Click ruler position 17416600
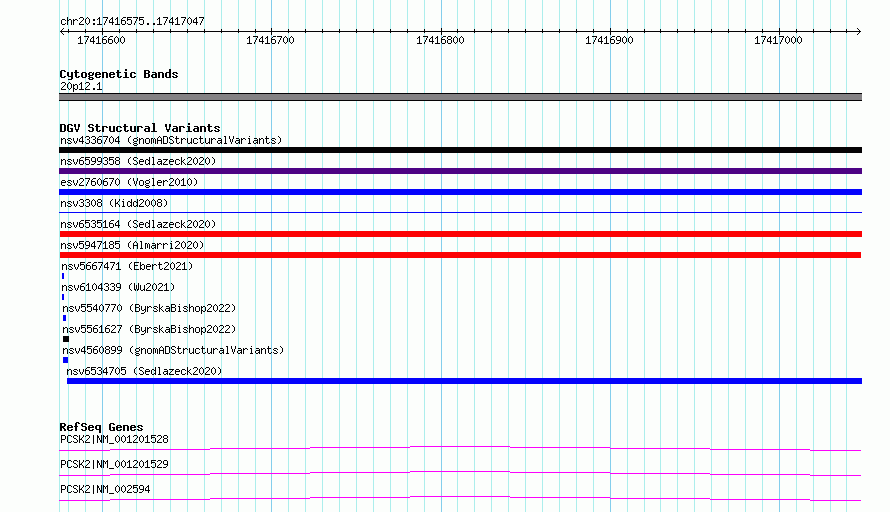890x512 pixels. tap(101, 40)
